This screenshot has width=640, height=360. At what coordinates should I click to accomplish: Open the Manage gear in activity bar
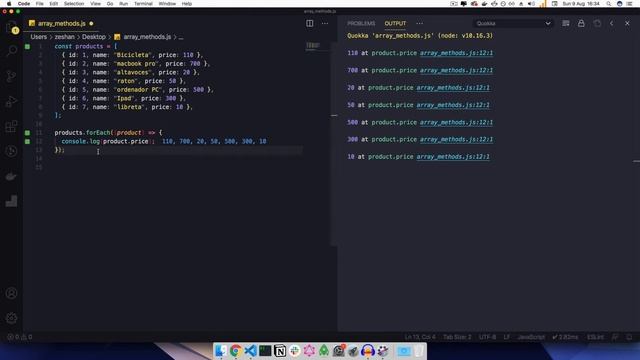click(11, 318)
